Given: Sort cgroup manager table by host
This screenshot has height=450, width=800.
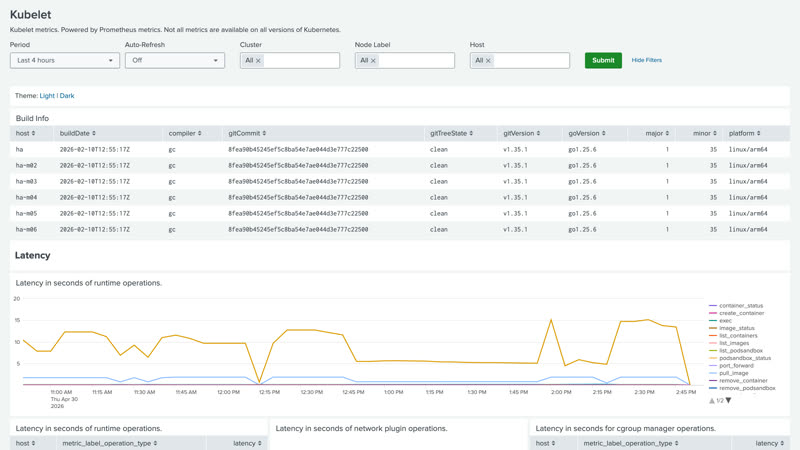Looking at the screenshot, I should 545,443.
